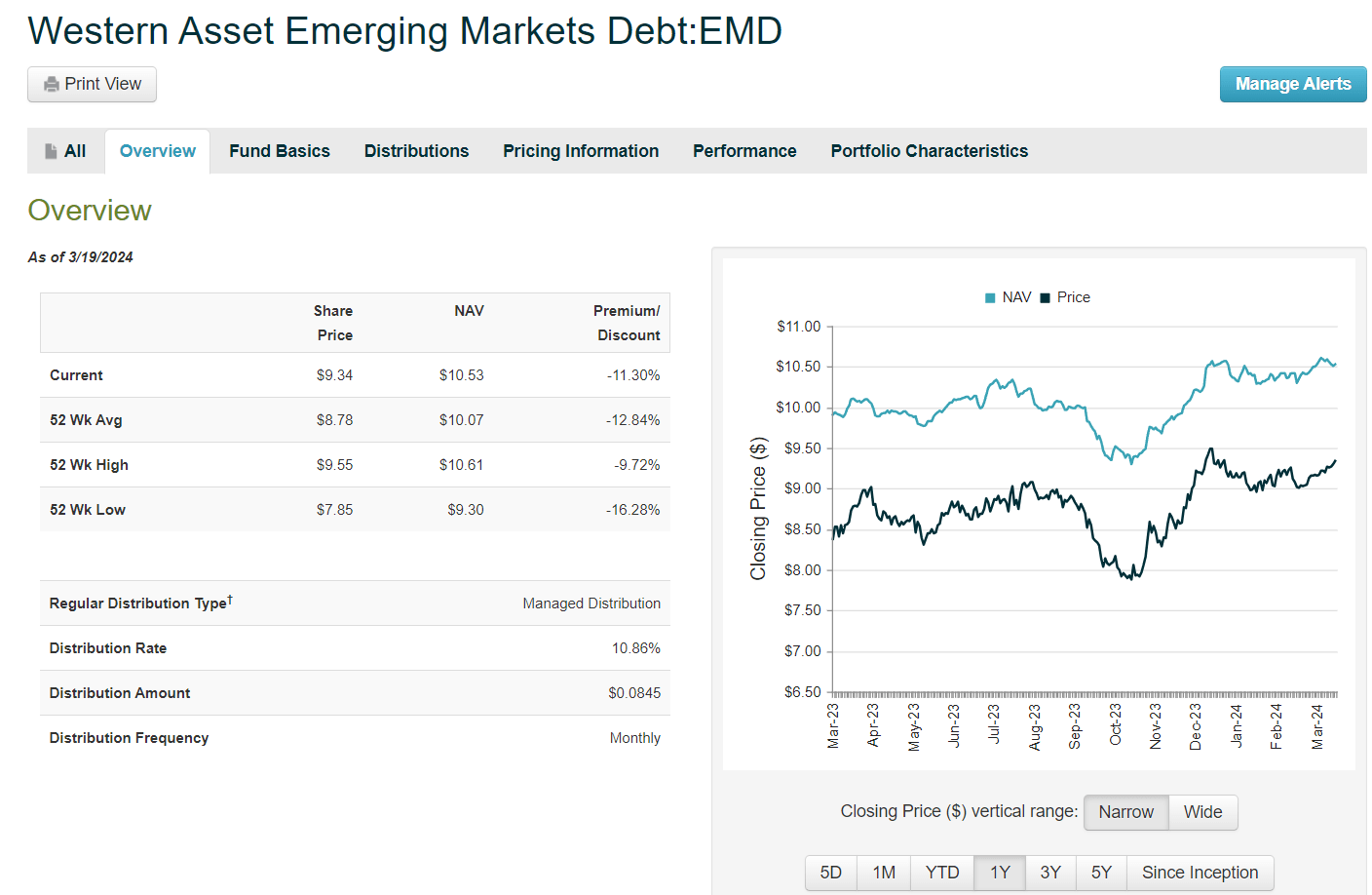Go to the Pricing Information tab

point(581,151)
